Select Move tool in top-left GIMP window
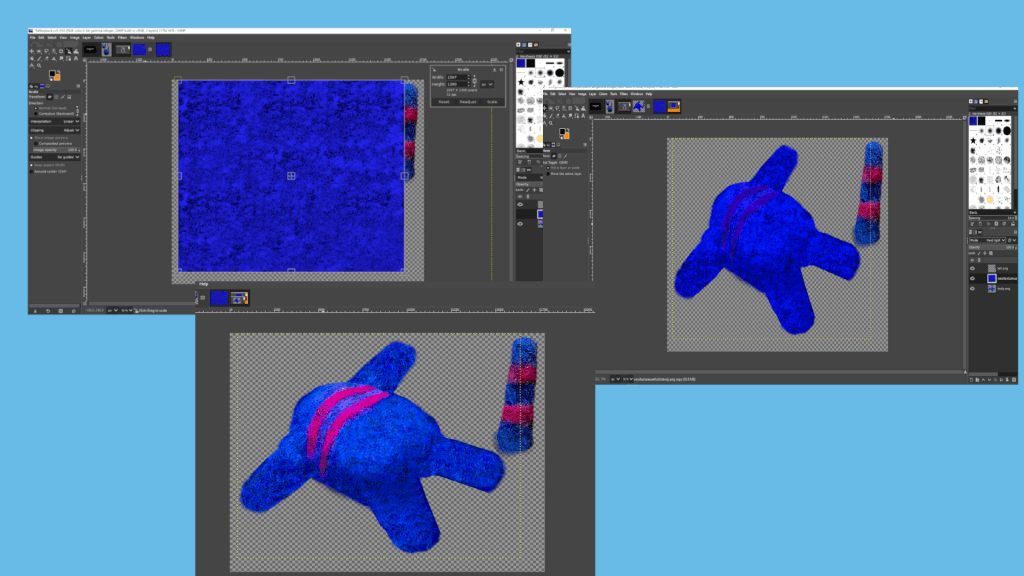1024x576 pixels. pos(31,52)
